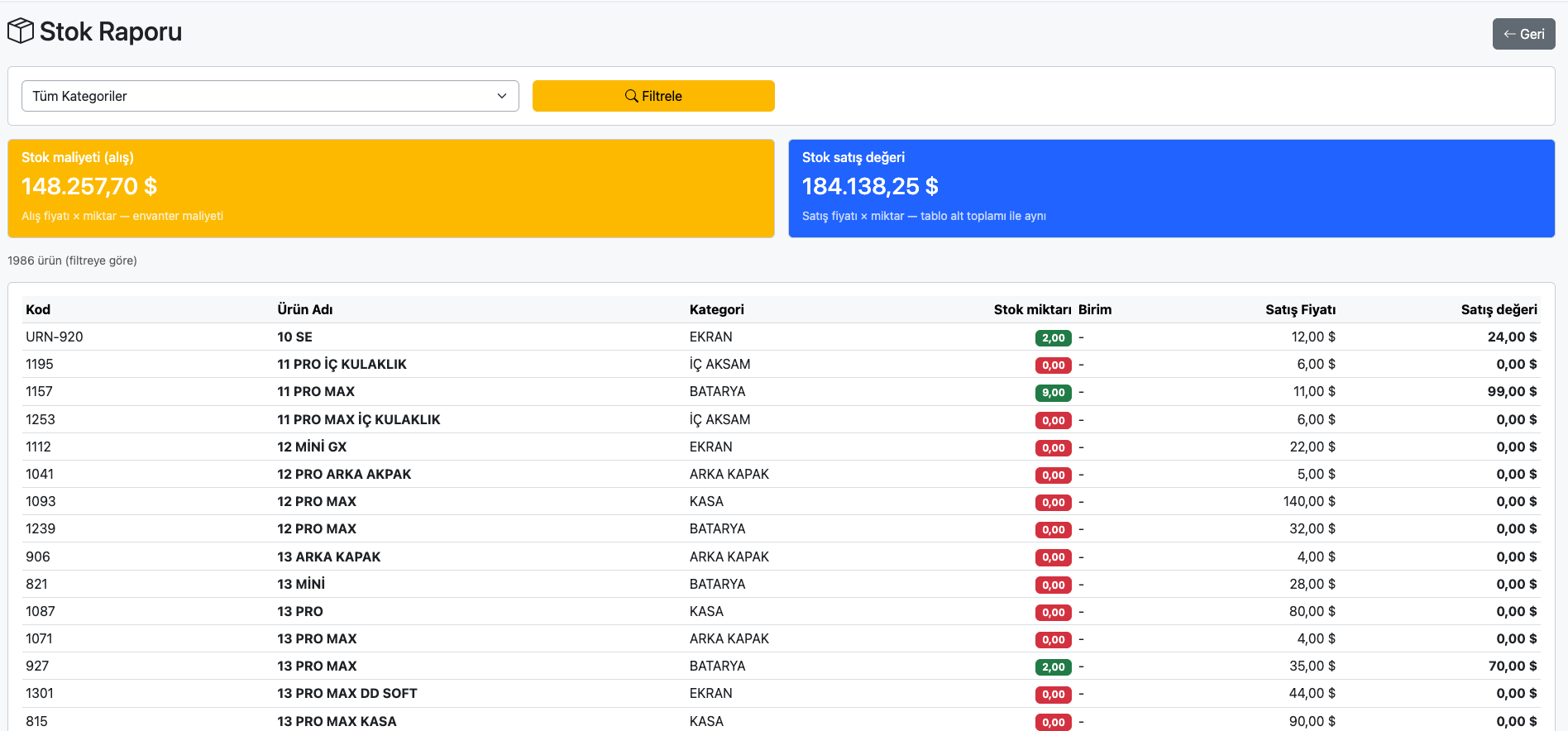1568x731 pixels.
Task: Select 11 PRO İÇ KULAKLIK product
Action: [x=342, y=364]
